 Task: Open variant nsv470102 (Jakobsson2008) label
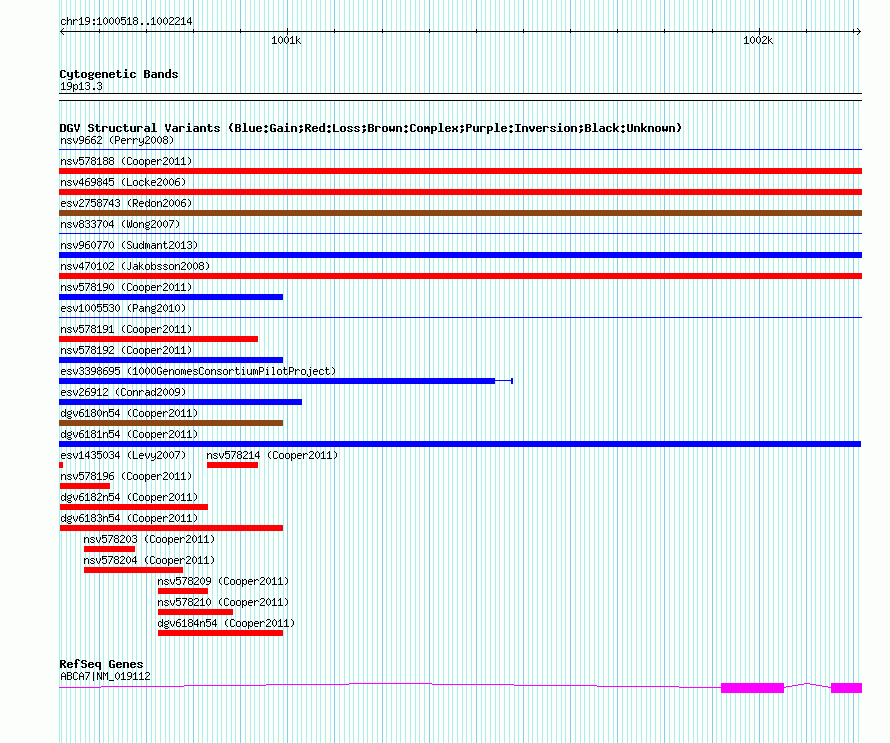(x=135, y=266)
